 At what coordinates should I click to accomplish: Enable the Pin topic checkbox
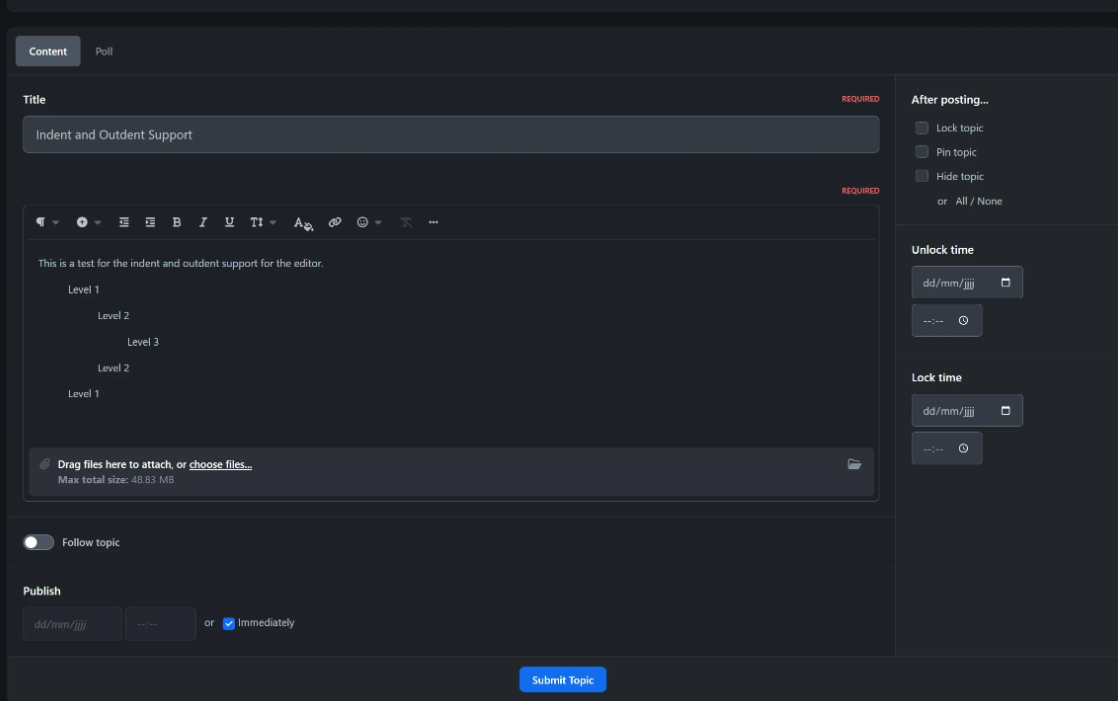pyautogui.click(x=922, y=152)
